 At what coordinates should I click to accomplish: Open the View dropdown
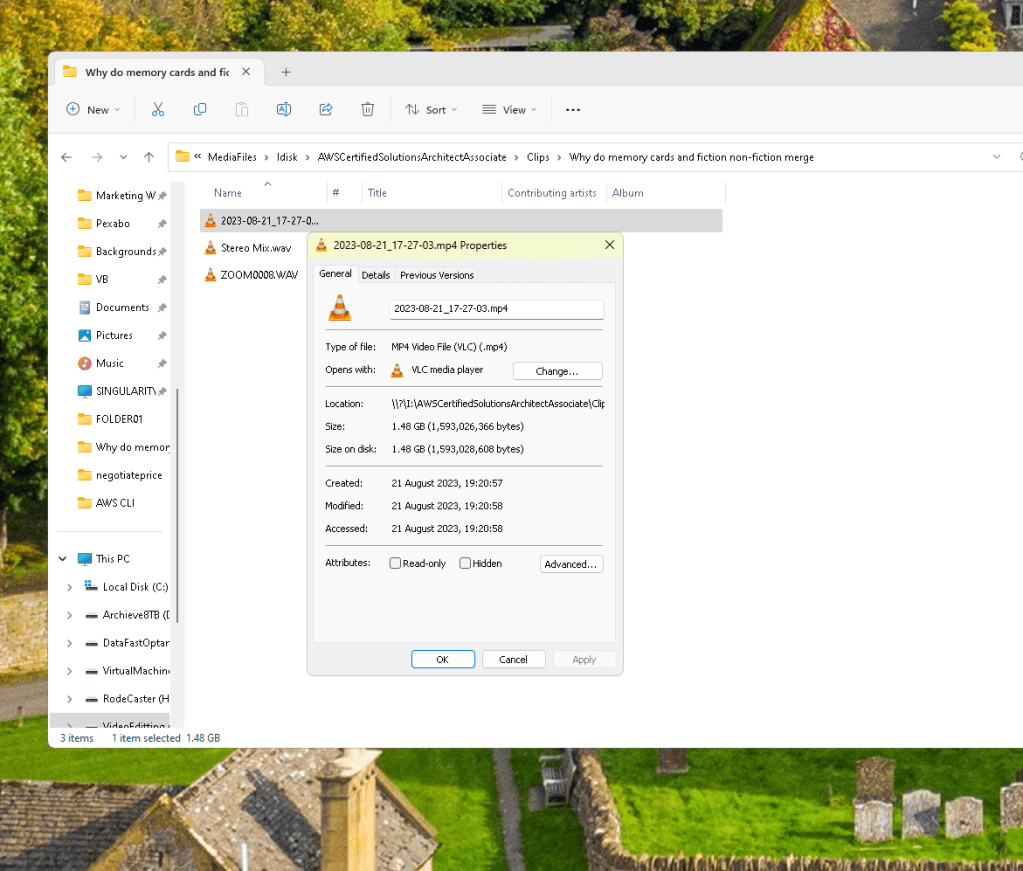click(x=509, y=110)
